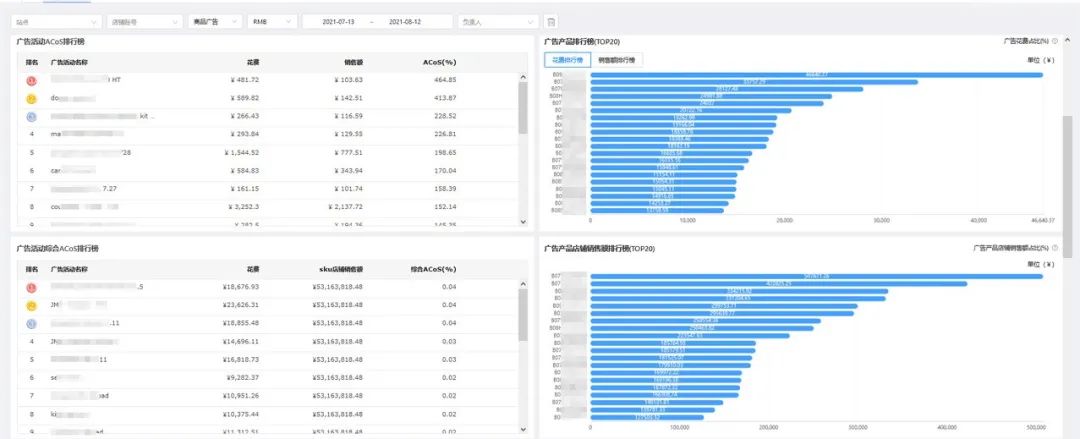Open the 店铺账号 store account dropdown
Image resolution: width=1080 pixels, height=439 pixels.
pyautogui.click(x=144, y=21)
